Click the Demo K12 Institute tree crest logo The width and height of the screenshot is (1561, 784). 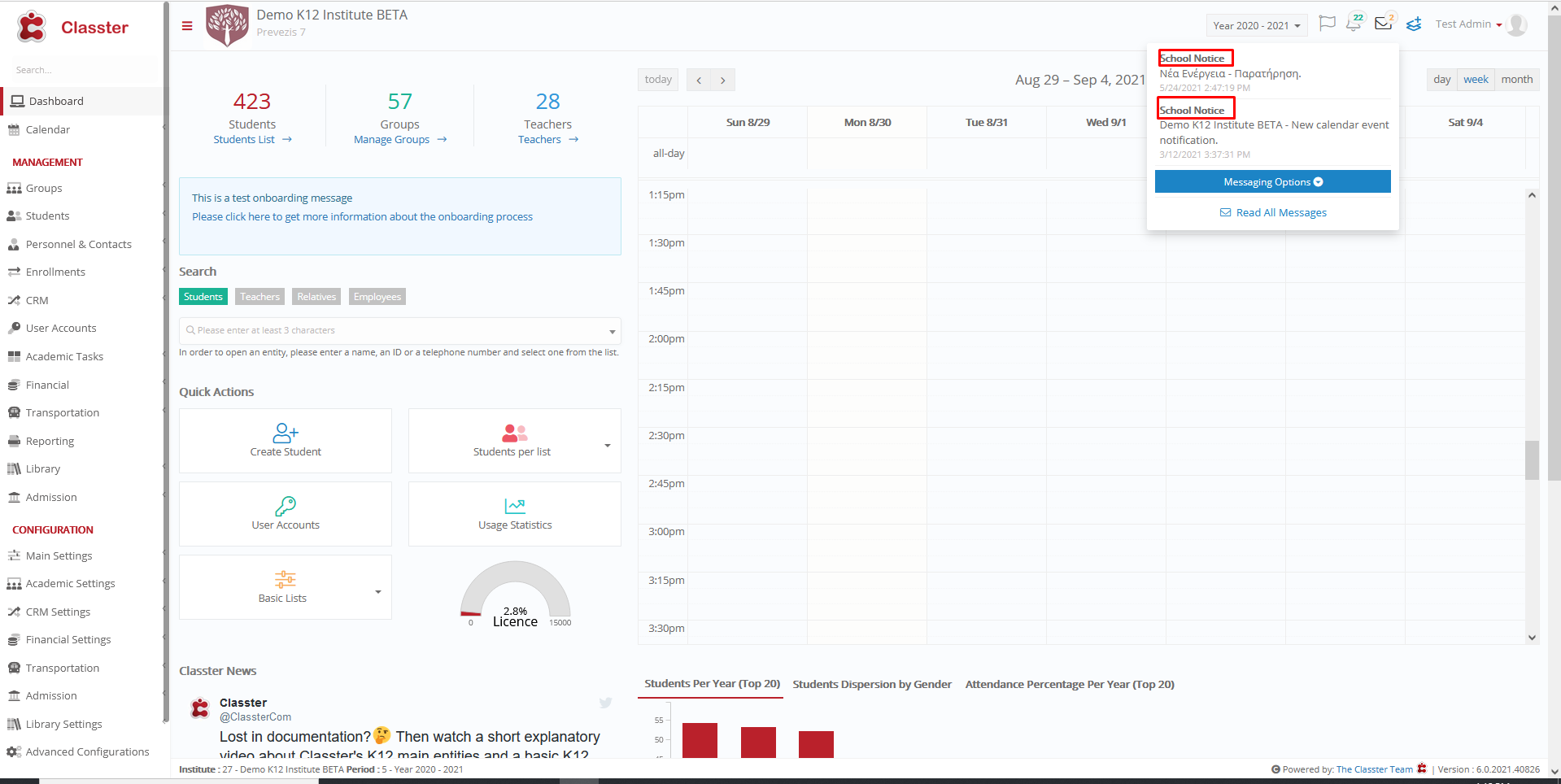pyautogui.click(x=227, y=25)
